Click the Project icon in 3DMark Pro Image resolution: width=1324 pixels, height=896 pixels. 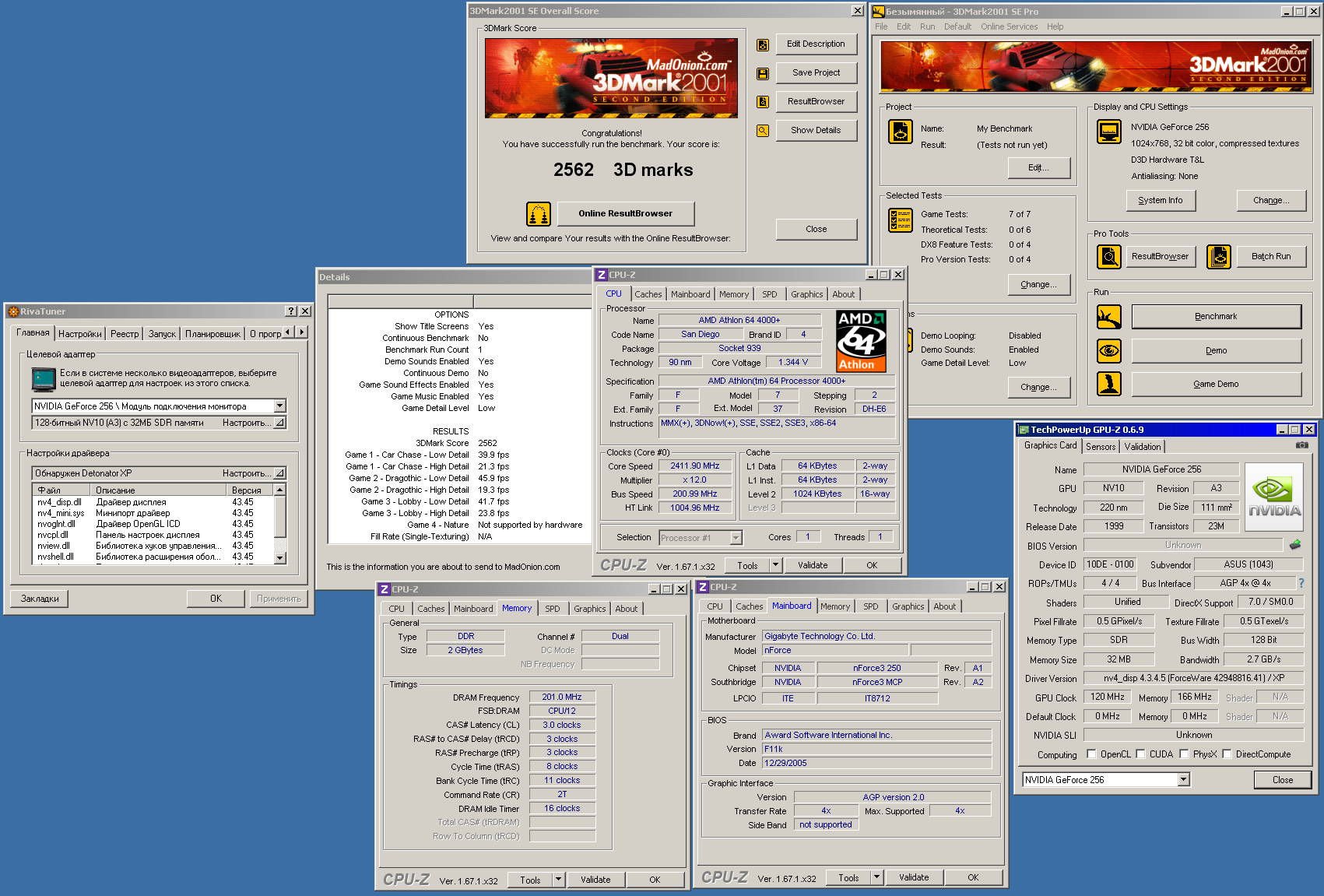(901, 132)
